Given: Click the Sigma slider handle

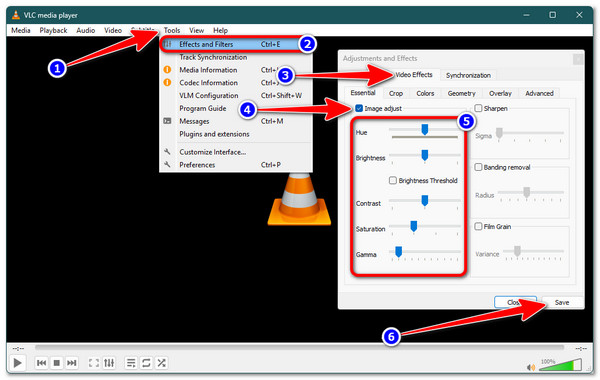Looking at the screenshot, I should (499, 133).
